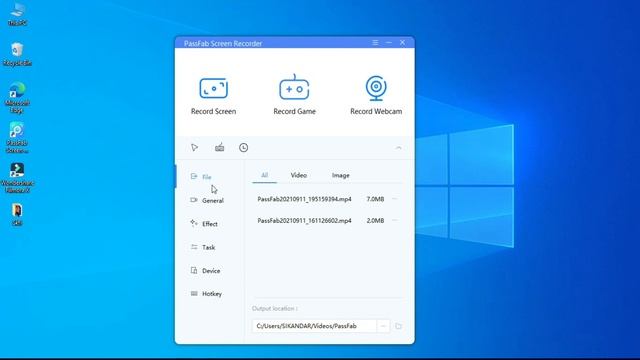Select Wondershare Filmora X desktop shortcut
The width and height of the screenshot is (640, 360).
17,178
